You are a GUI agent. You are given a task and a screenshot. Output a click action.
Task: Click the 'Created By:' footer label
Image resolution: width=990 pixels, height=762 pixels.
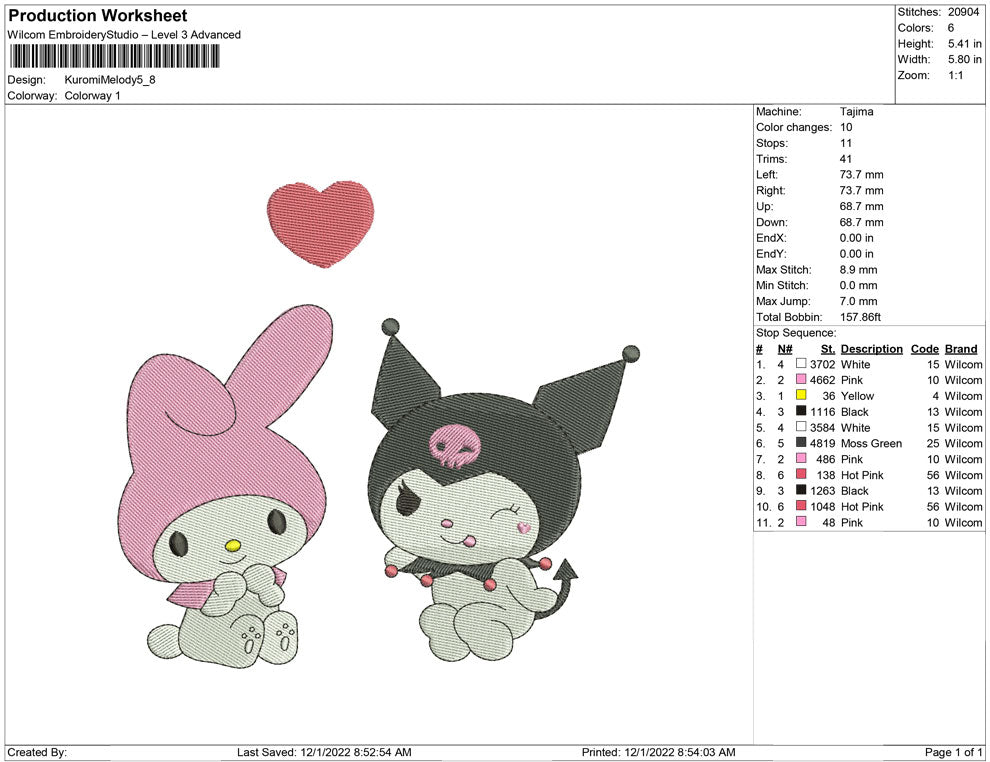point(37,751)
